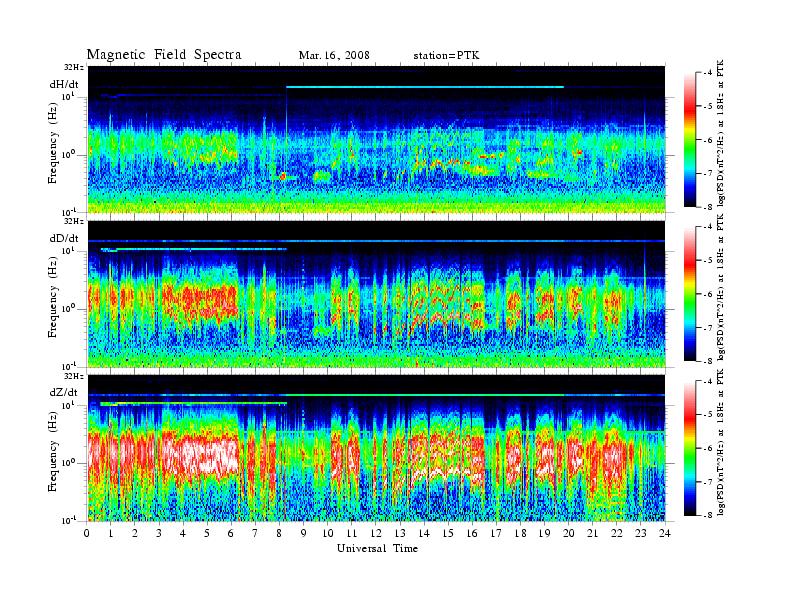Click the "Magnetic Field Spectra" title
This screenshot has height=612, width=792.
(164, 55)
